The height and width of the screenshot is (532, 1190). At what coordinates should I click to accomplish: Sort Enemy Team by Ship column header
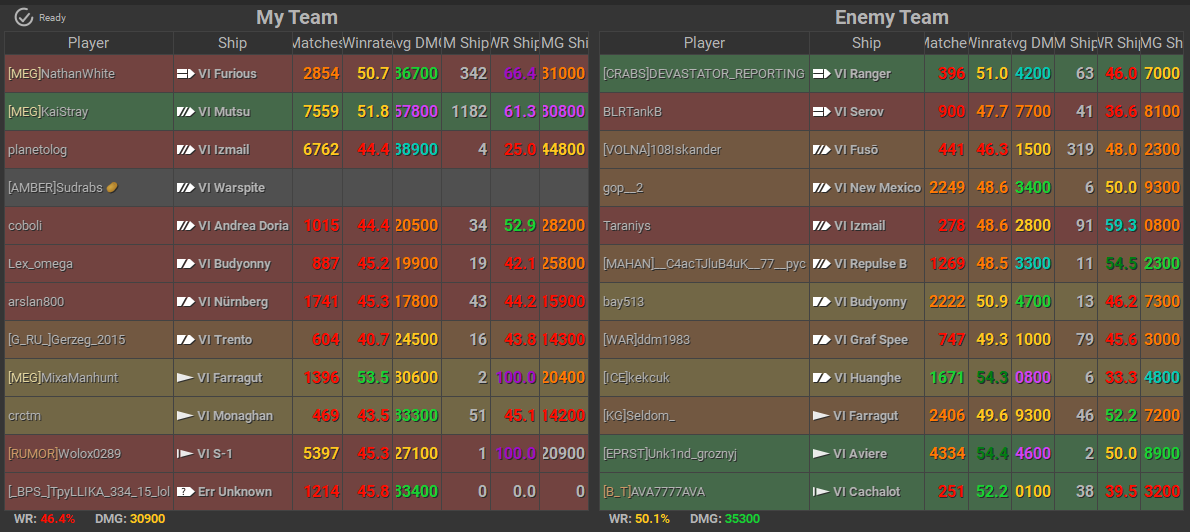point(866,43)
